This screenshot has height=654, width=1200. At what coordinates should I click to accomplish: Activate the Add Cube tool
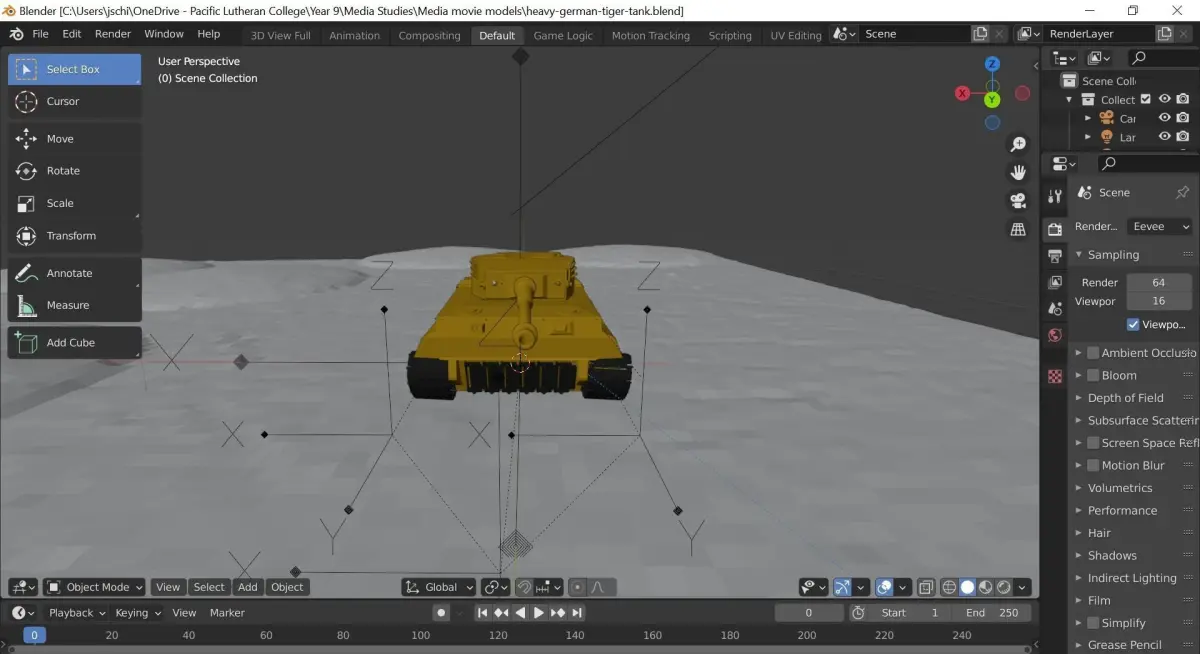pos(75,342)
